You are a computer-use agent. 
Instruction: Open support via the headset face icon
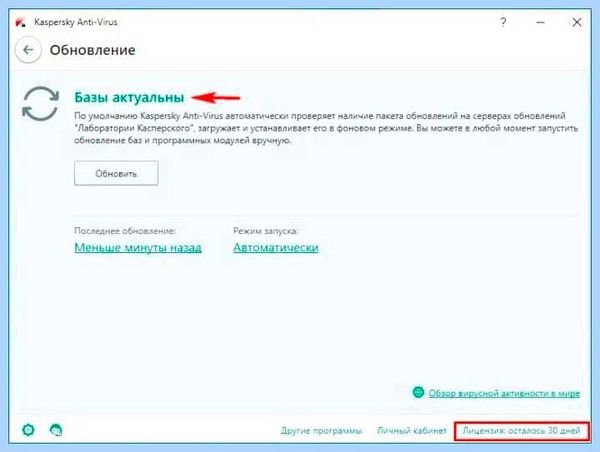pyautogui.click(x=56, y=430)
